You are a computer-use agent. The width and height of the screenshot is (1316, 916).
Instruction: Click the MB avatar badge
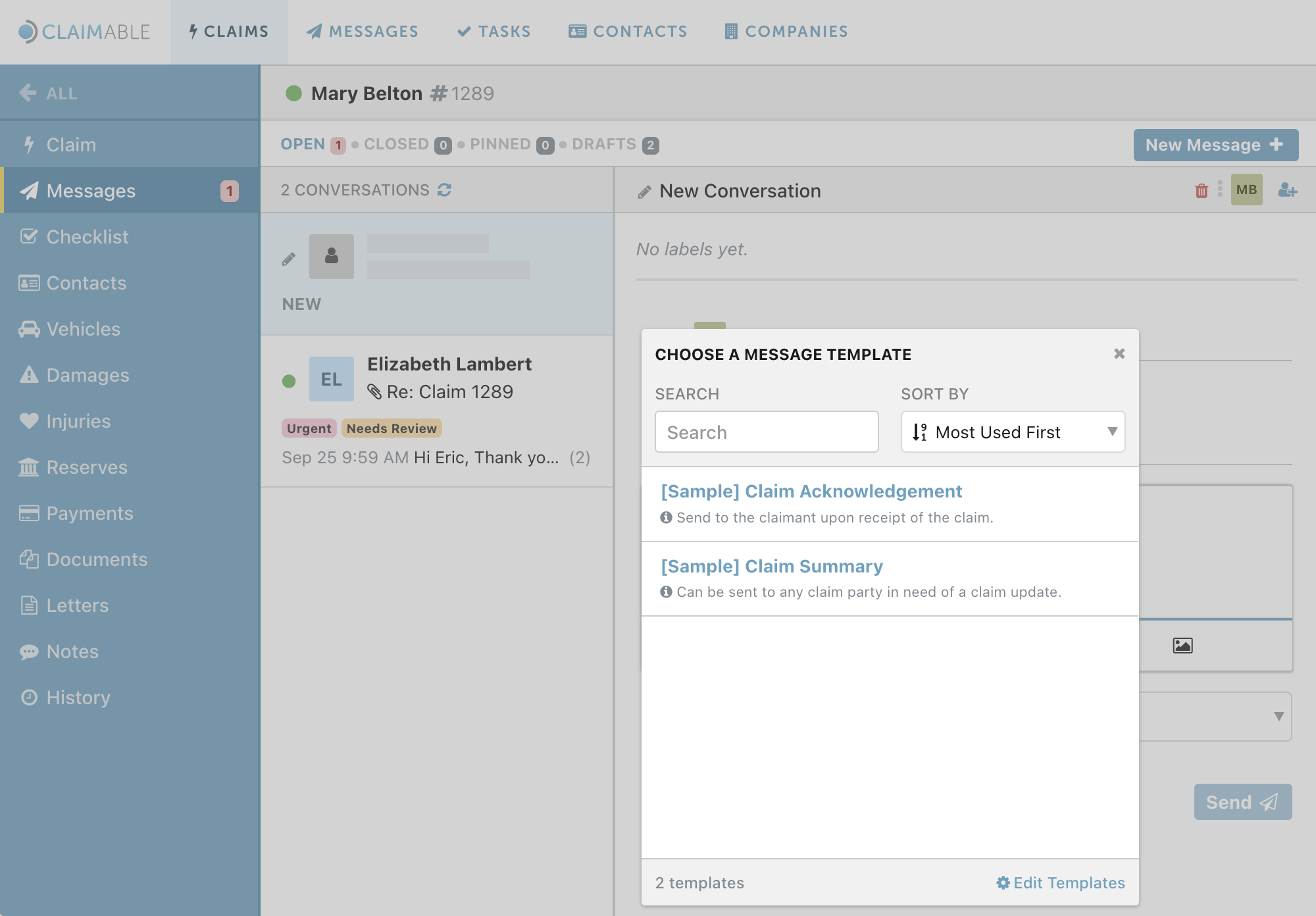coord(1246,190)
